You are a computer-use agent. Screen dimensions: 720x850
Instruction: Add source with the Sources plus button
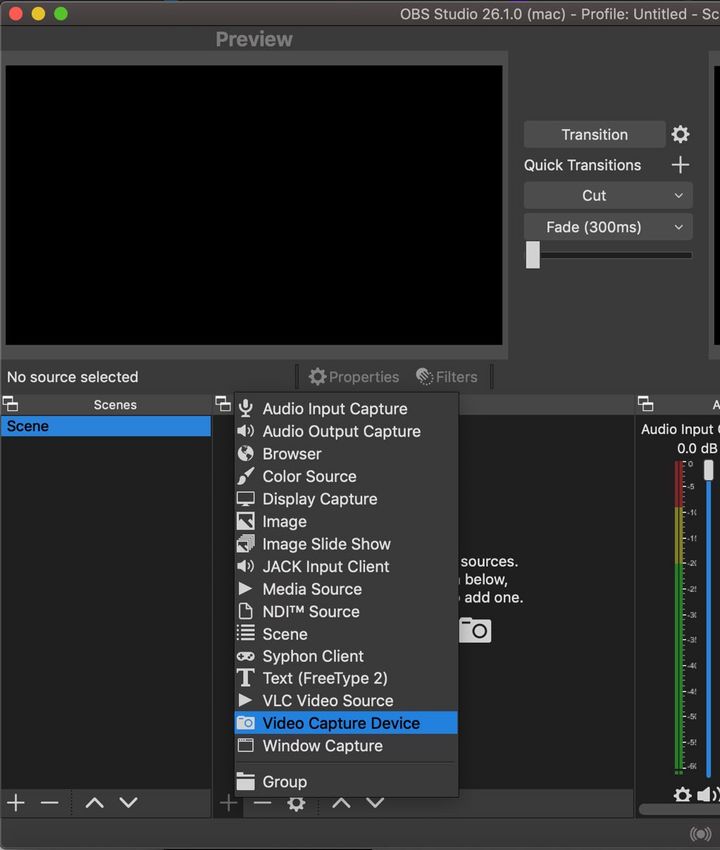(x=228, y=803)
